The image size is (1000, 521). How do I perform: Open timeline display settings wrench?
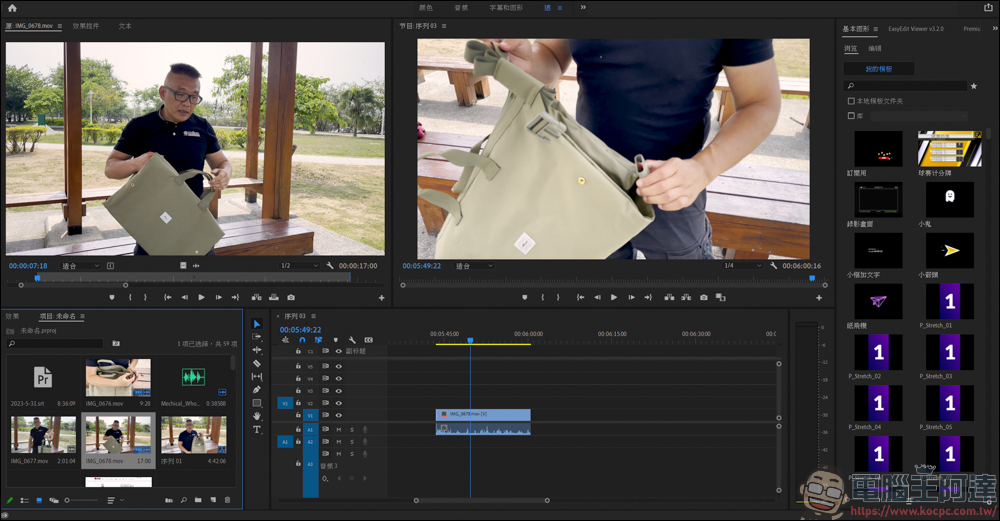352,340
